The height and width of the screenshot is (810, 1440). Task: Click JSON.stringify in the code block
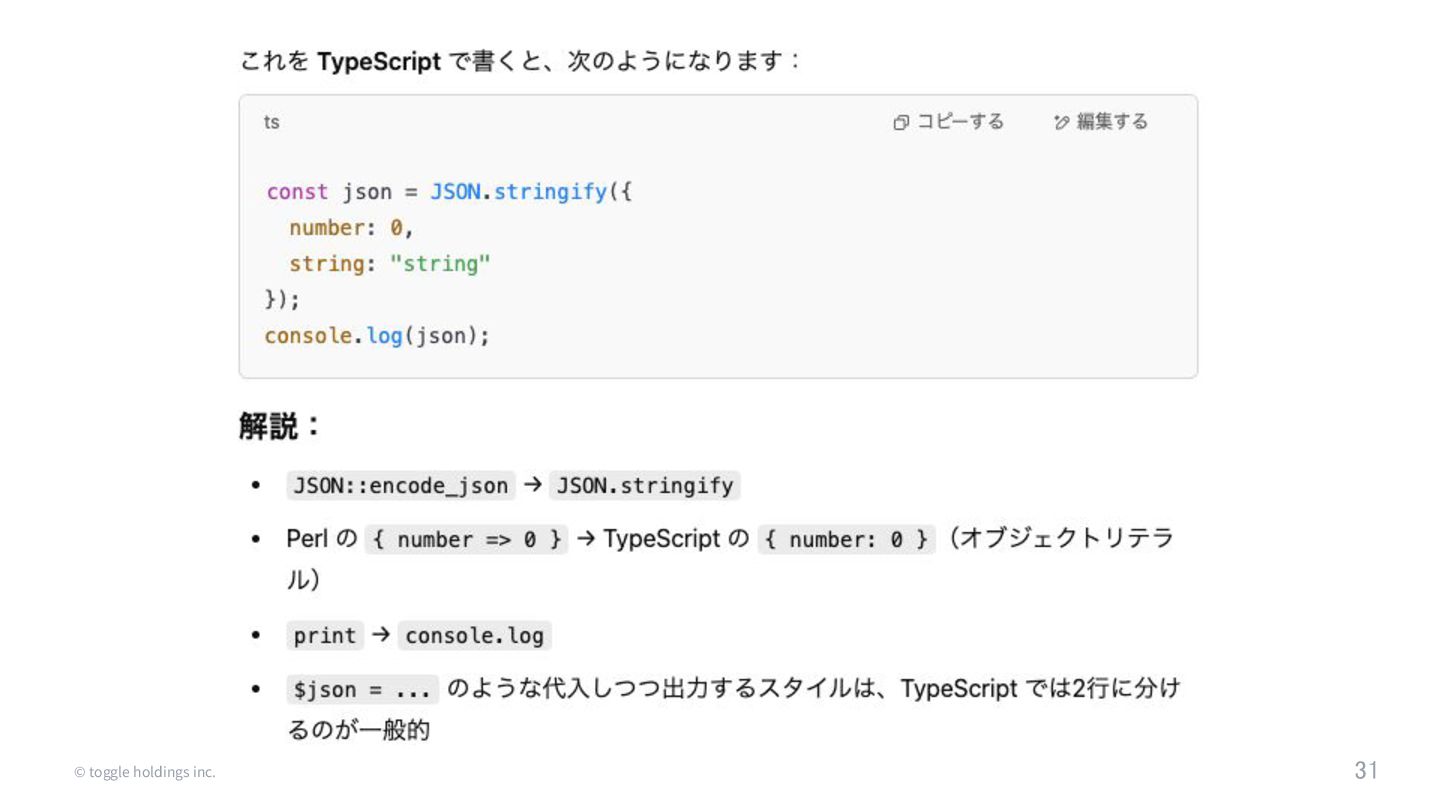518,191
